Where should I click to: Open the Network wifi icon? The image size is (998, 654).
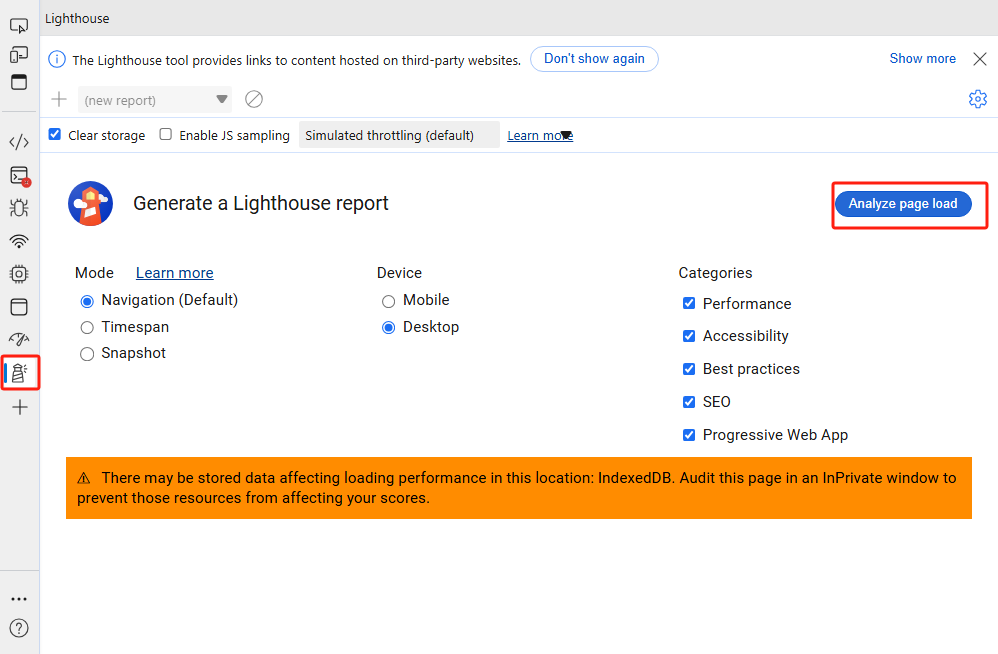[x=19, y=241]
